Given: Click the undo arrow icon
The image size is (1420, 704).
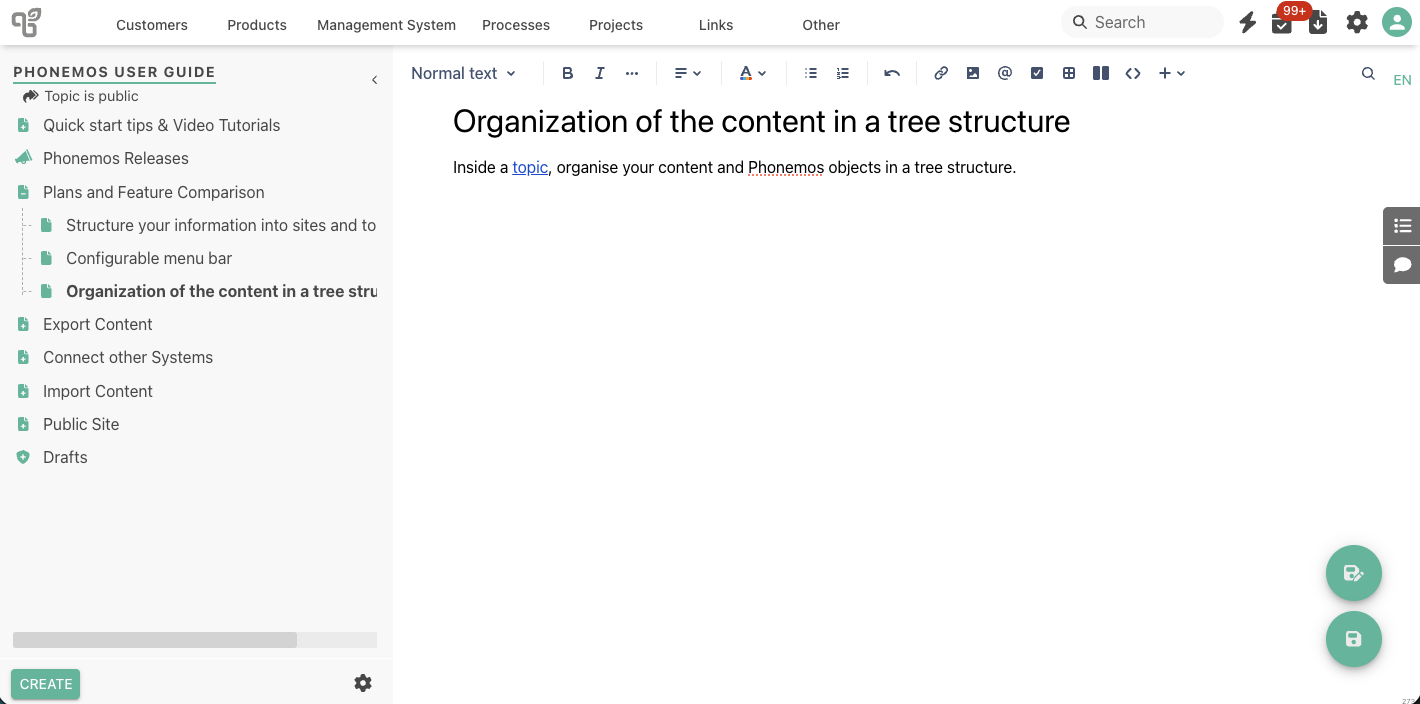Looking at the screenshot, I should (892, 73).
